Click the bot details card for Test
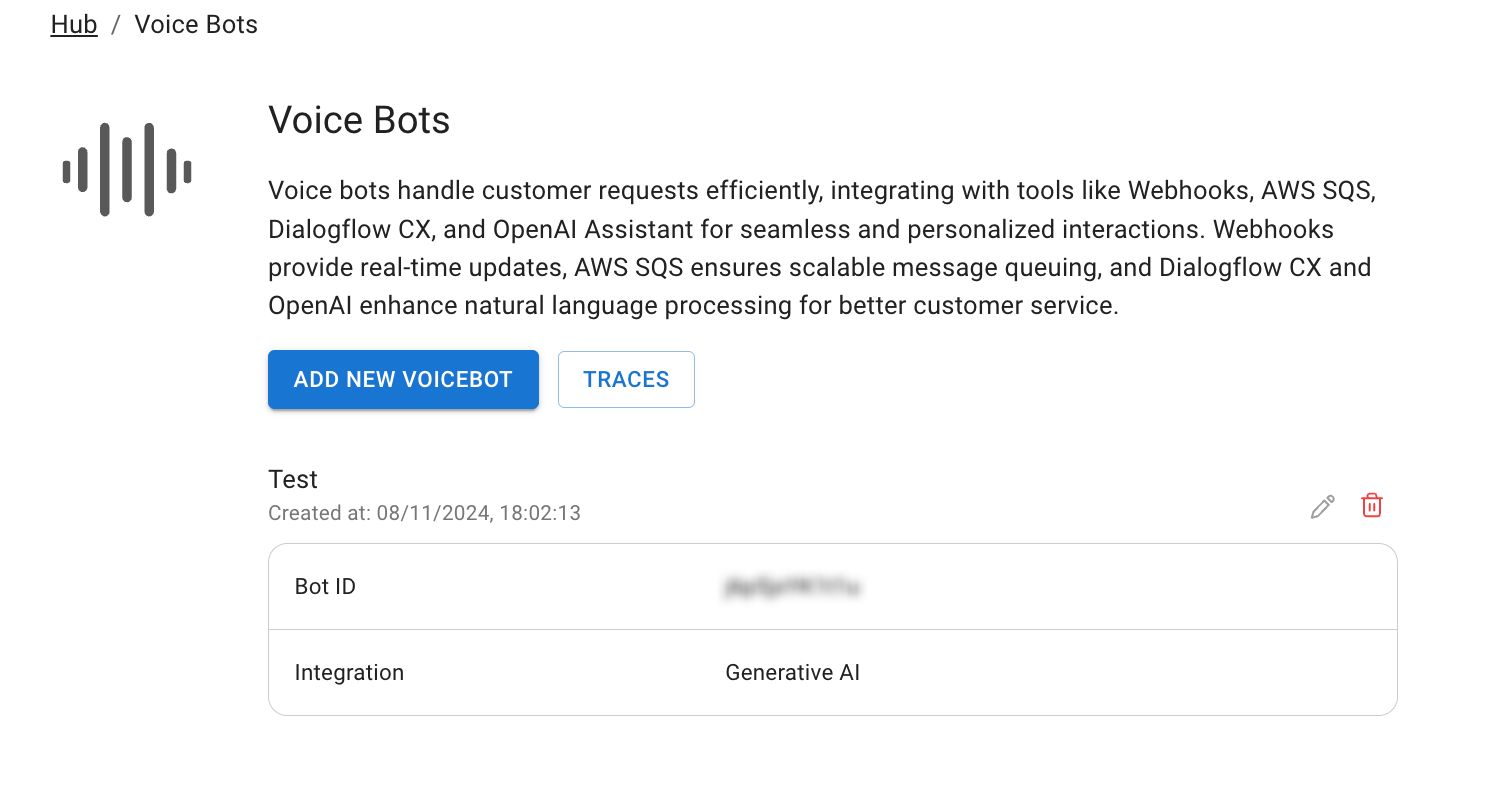This screenshot has width=1502, height=800. [832, 629]
